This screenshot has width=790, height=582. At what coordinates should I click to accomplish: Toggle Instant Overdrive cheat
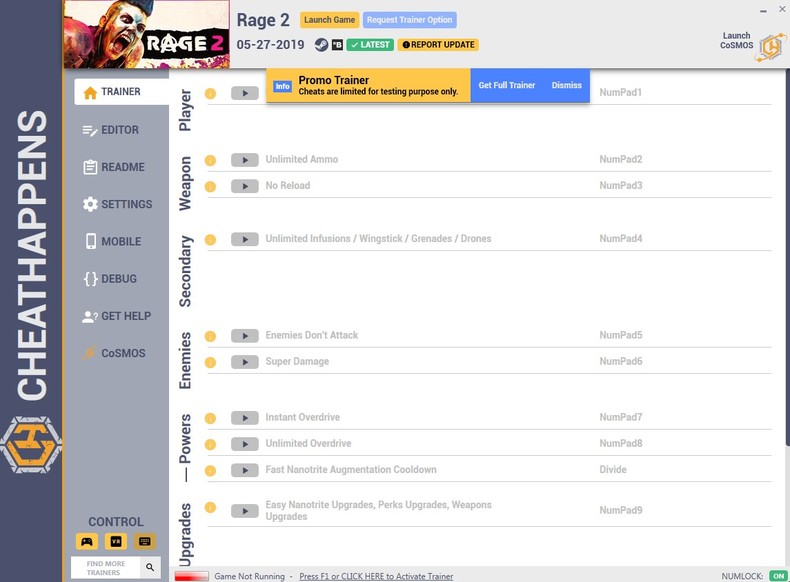coord(245,418)
